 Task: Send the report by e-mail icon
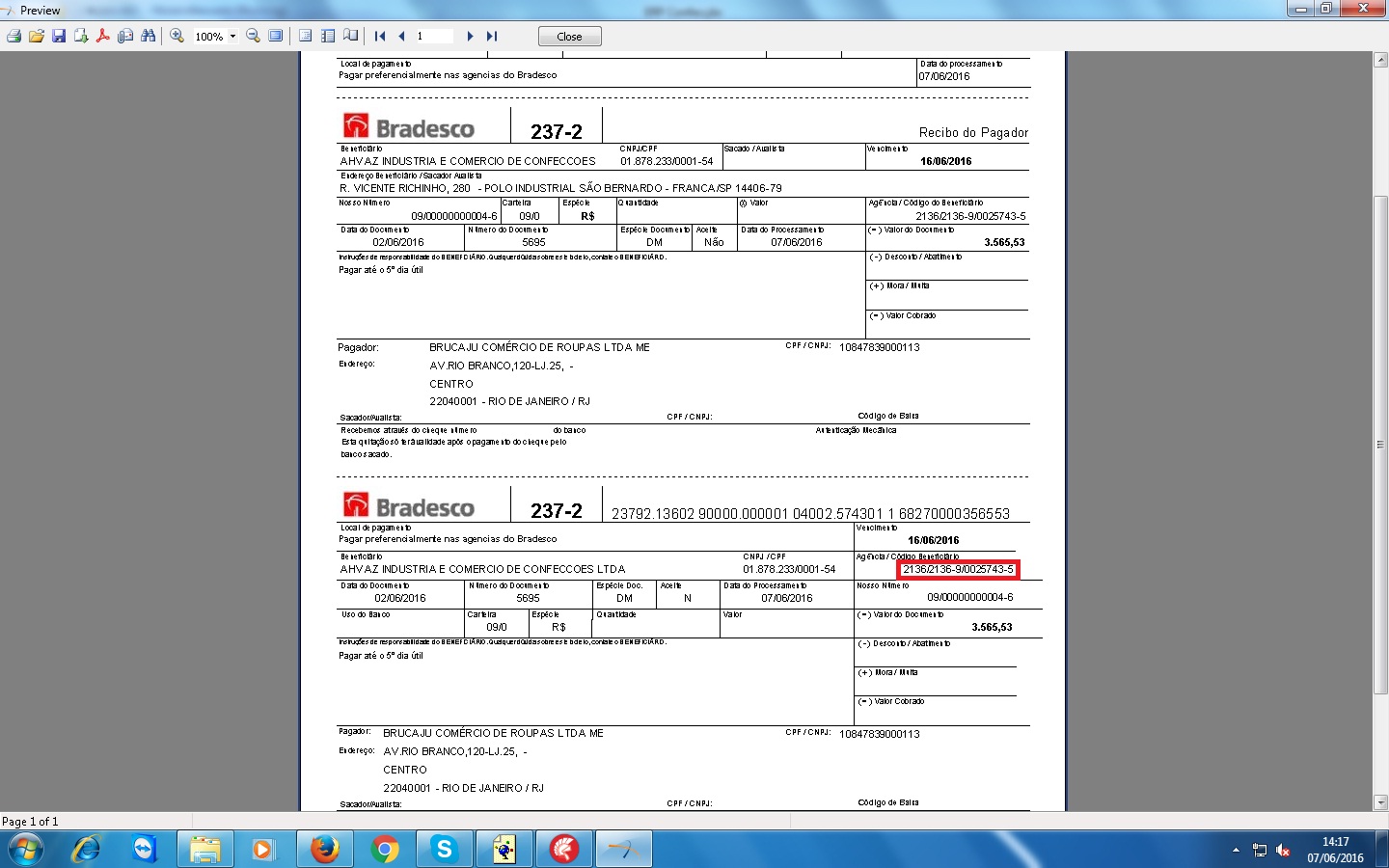point(125,36)
